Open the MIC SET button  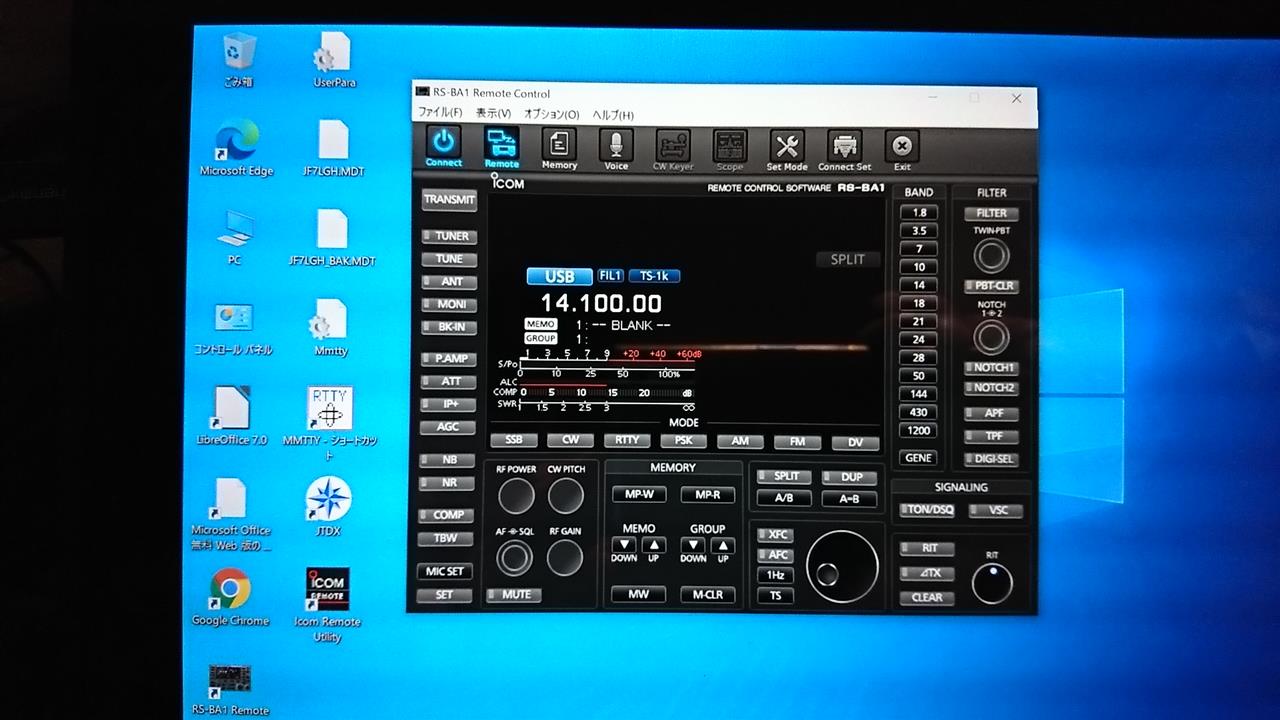coord(445,572)
